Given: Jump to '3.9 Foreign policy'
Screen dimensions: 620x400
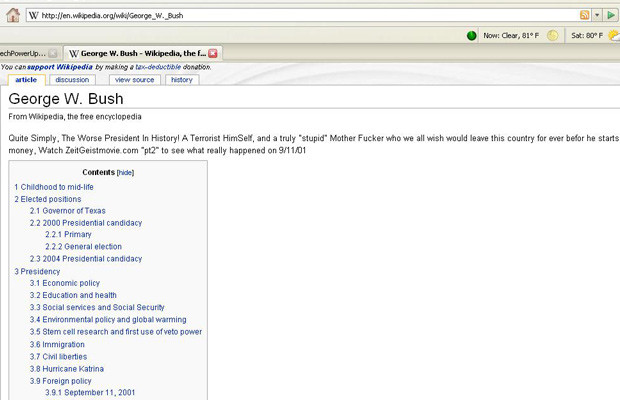Looking at the screenshot, I should (60, 381).
